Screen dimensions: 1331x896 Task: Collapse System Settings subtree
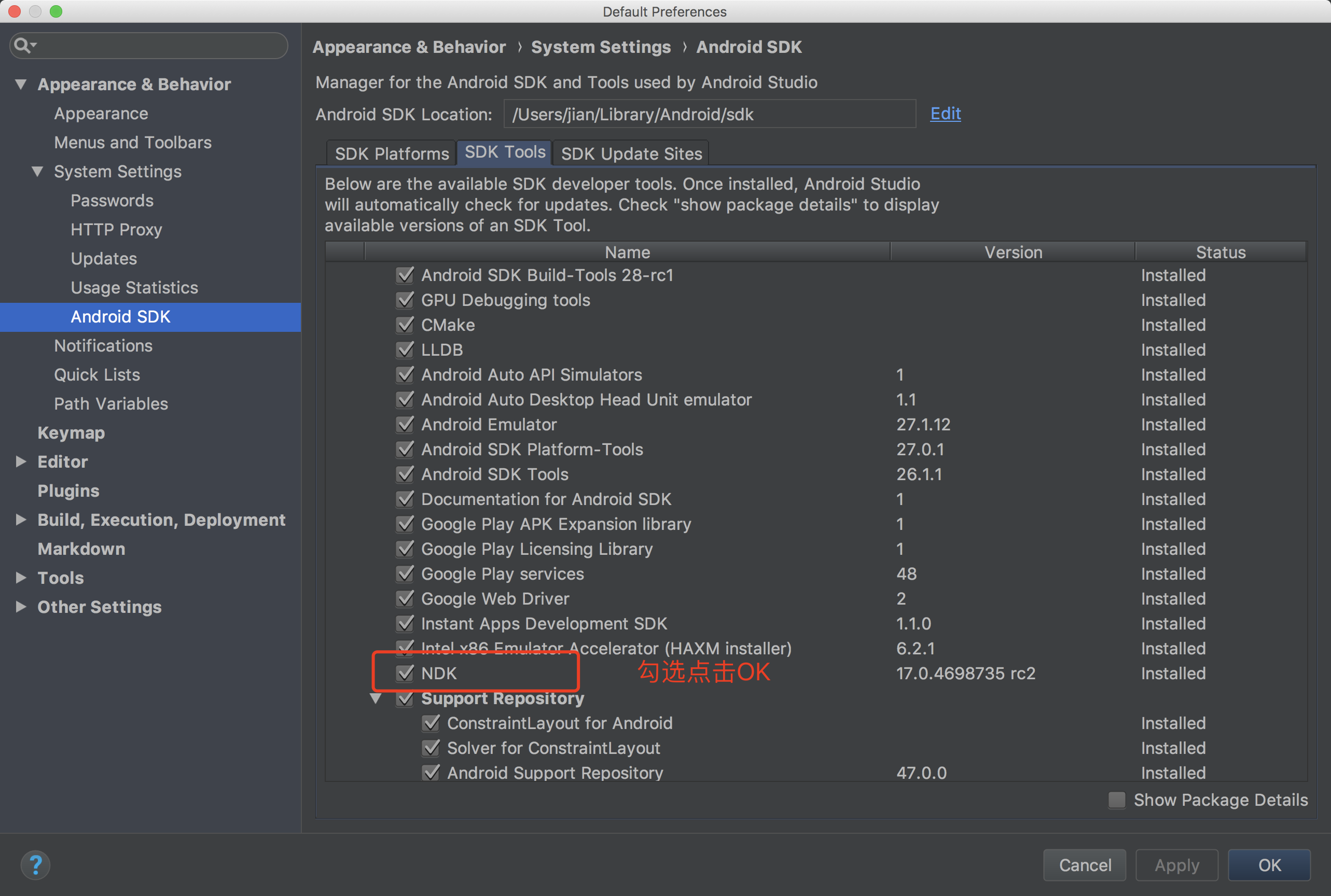pyautogui.click(x=38, y=171)
